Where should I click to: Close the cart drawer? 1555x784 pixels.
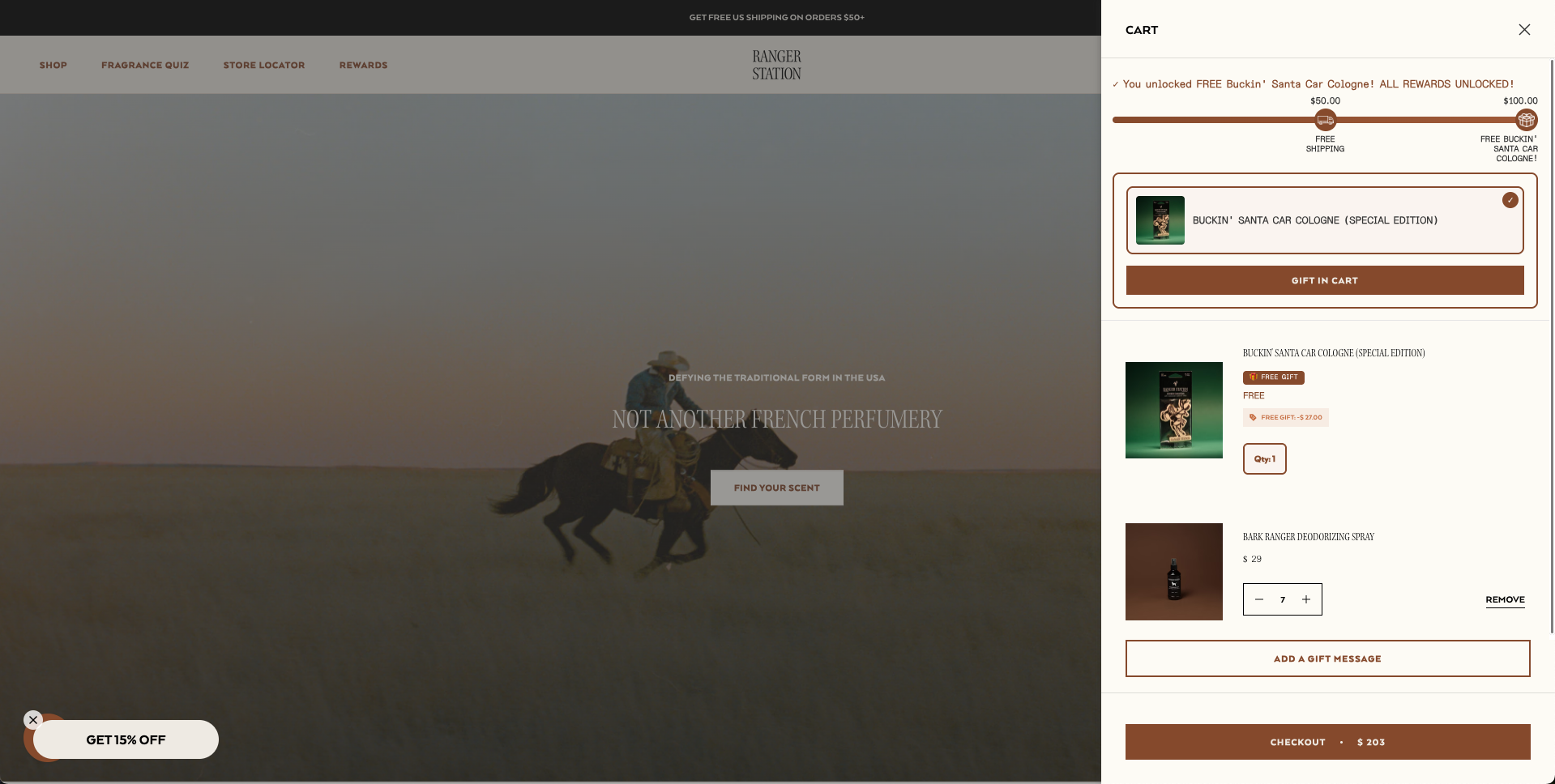pyautogui.click(x=1524, y=29)
